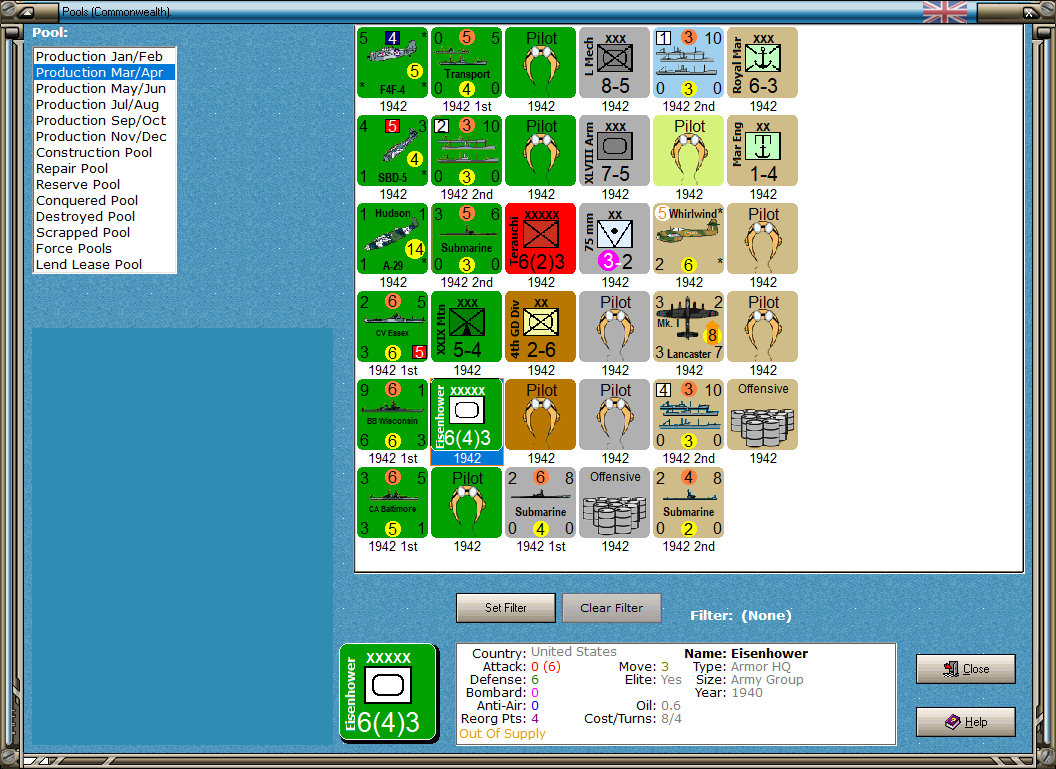Select the XLVIII Arm 7-5 counter

pyautogui.click(x=615, y=151)
